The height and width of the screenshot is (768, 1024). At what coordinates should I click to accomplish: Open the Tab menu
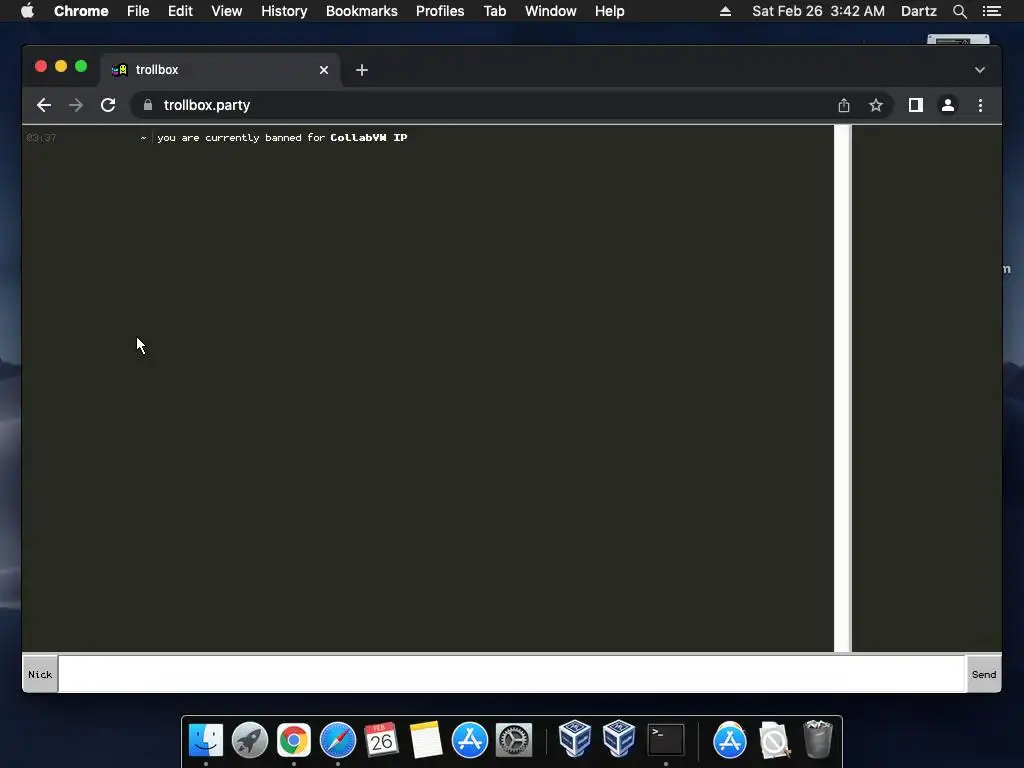494,11
